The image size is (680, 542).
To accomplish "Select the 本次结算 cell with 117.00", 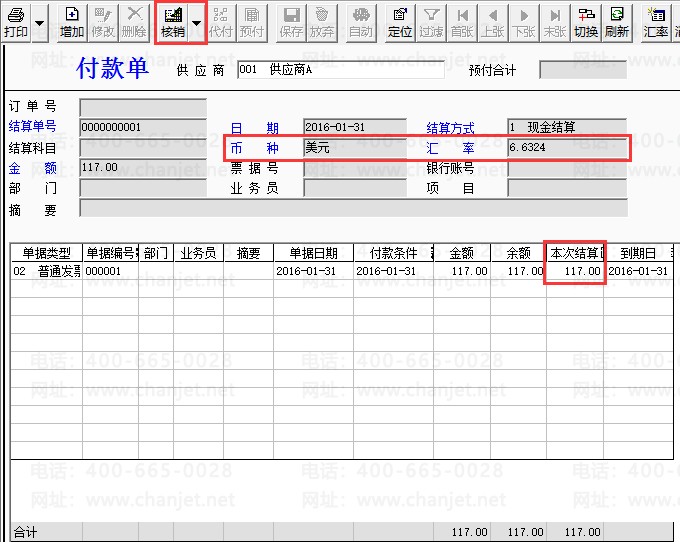I will coord(575,271).
